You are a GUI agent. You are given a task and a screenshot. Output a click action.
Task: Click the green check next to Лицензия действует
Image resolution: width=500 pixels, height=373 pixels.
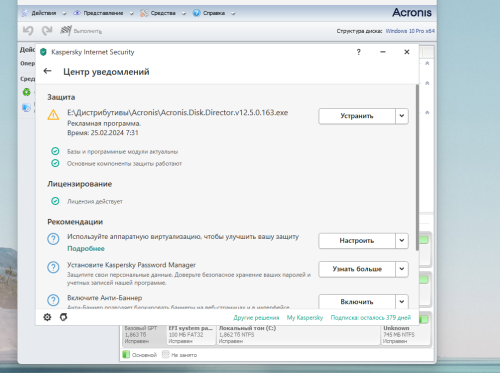[55, 201]
